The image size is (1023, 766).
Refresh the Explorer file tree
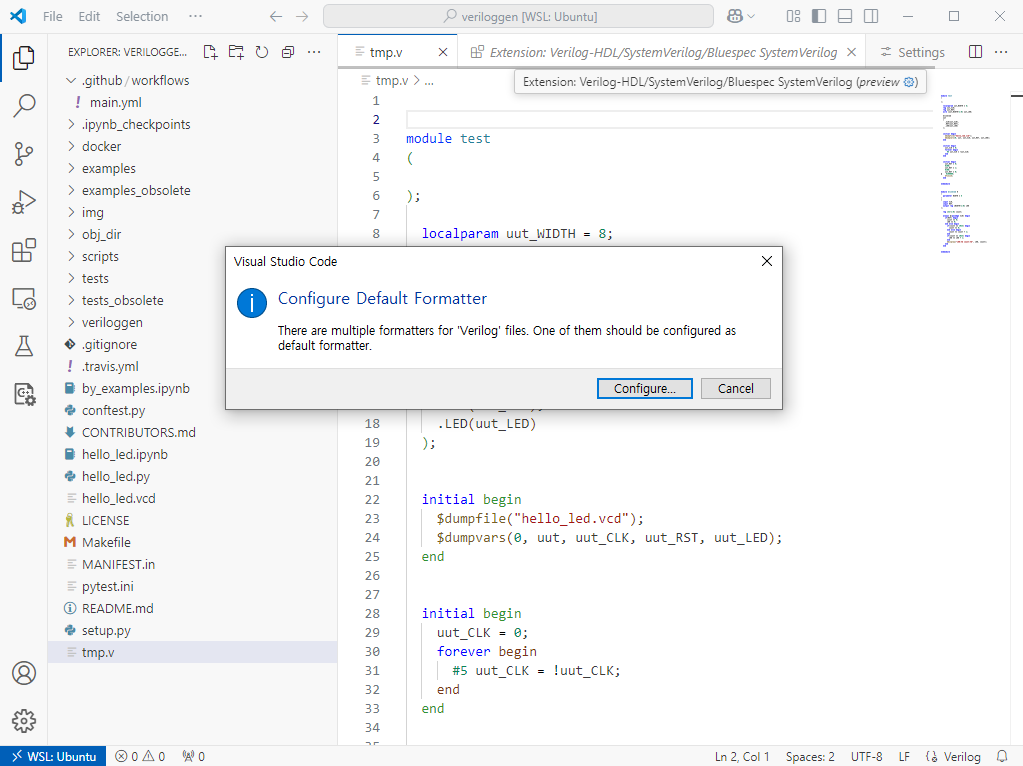262,52
